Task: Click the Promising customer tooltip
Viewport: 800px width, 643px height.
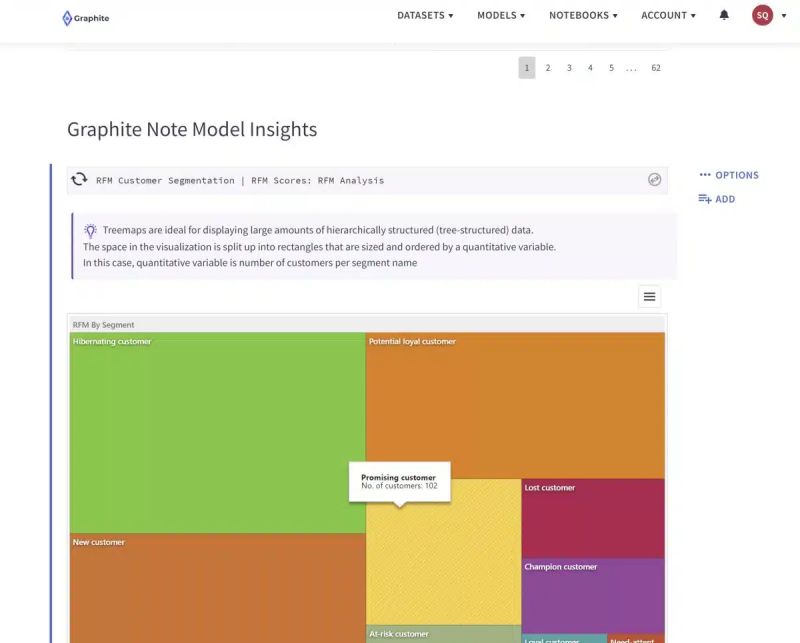Action: tap(400, 481)
